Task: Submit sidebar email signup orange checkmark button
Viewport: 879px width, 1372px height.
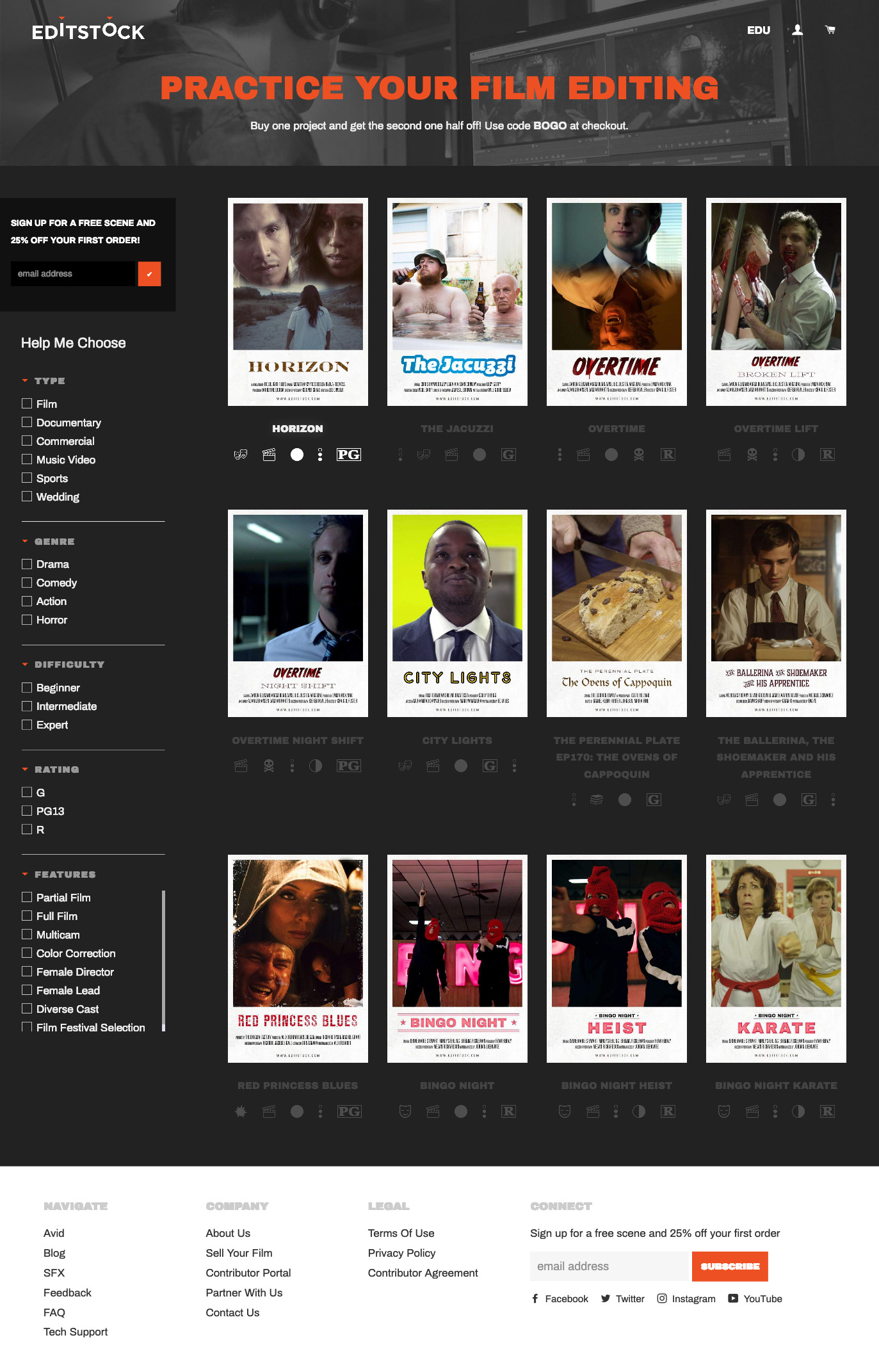Action: (x=149, y=273)
